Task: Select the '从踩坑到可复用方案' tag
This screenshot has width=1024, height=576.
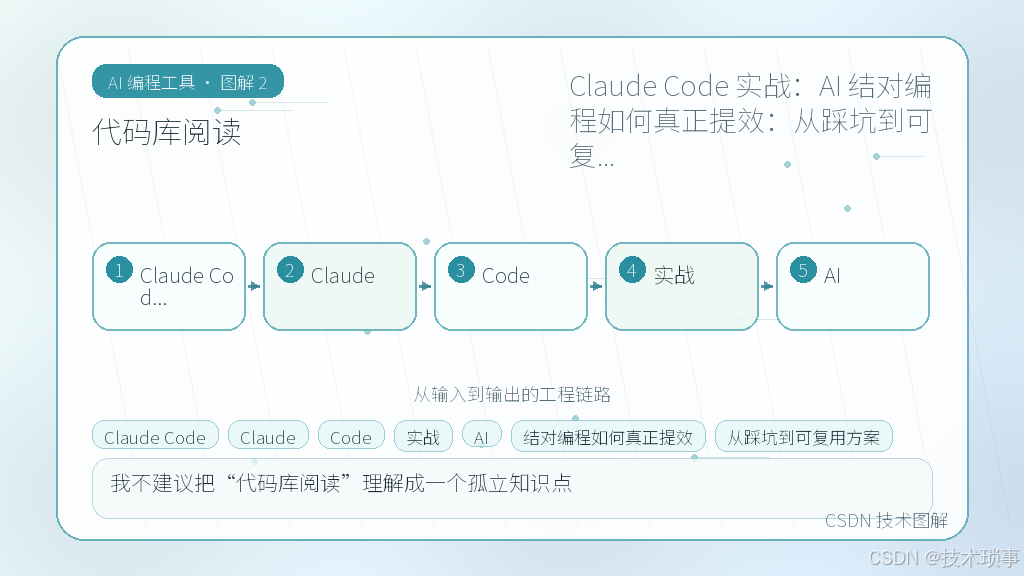Action: coord(804,436)
